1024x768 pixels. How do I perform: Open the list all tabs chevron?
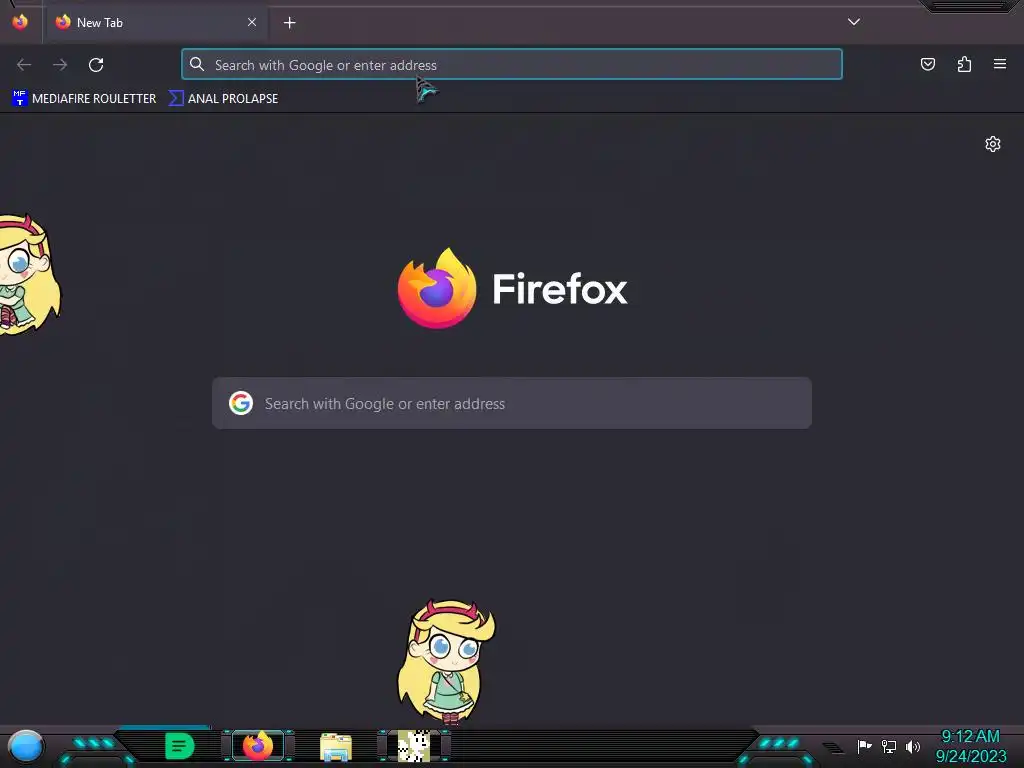tap(854, 22)
